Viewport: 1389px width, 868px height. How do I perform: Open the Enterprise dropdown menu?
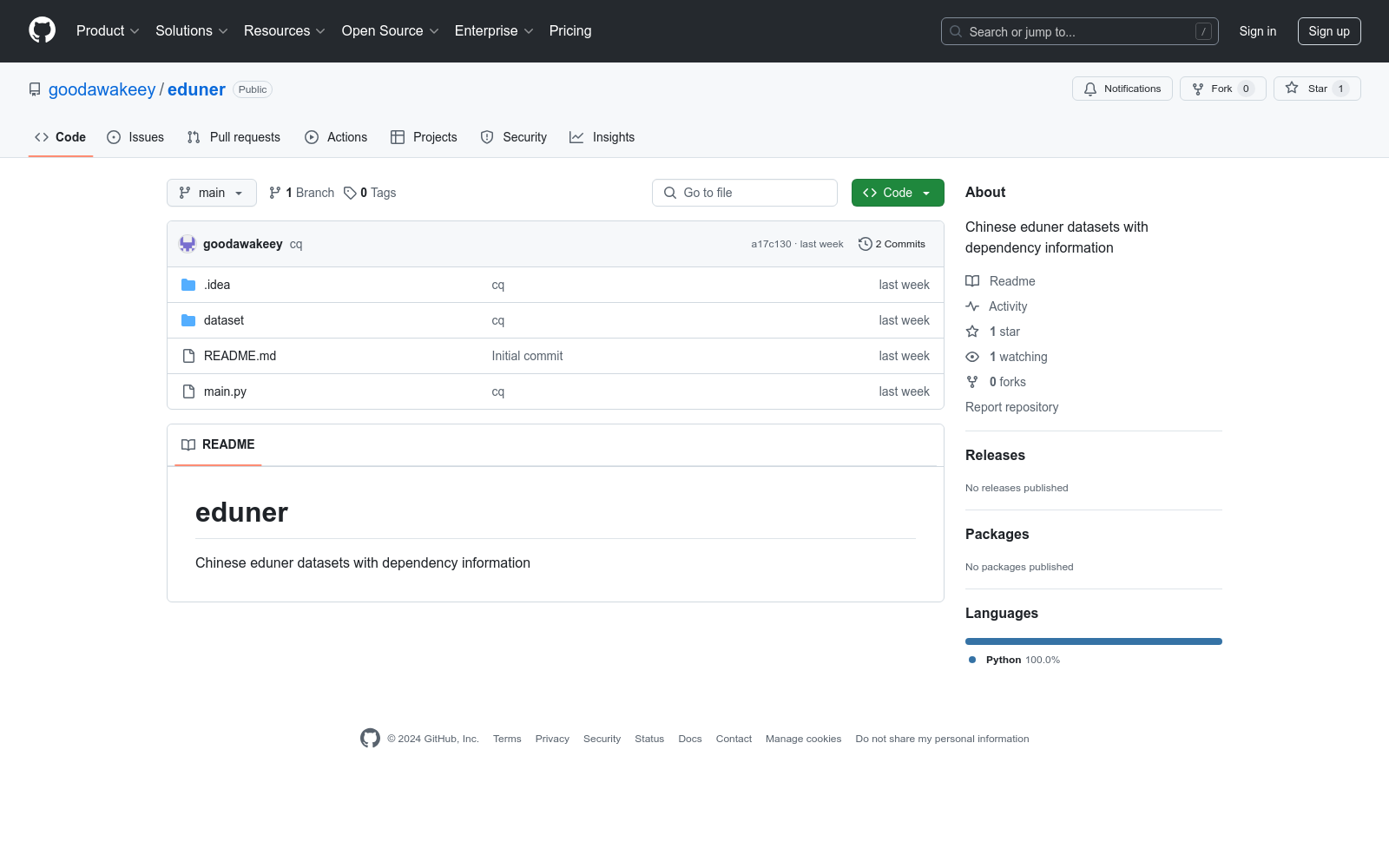point(494,31)
